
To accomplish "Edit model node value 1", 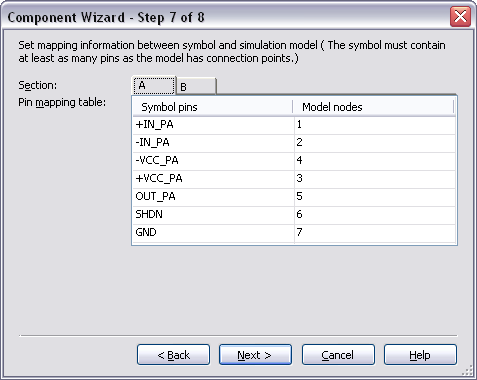I will (375, 125).
